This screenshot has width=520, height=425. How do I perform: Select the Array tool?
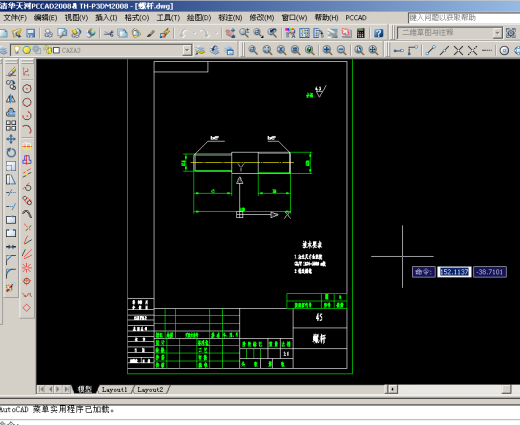(11, 126)
